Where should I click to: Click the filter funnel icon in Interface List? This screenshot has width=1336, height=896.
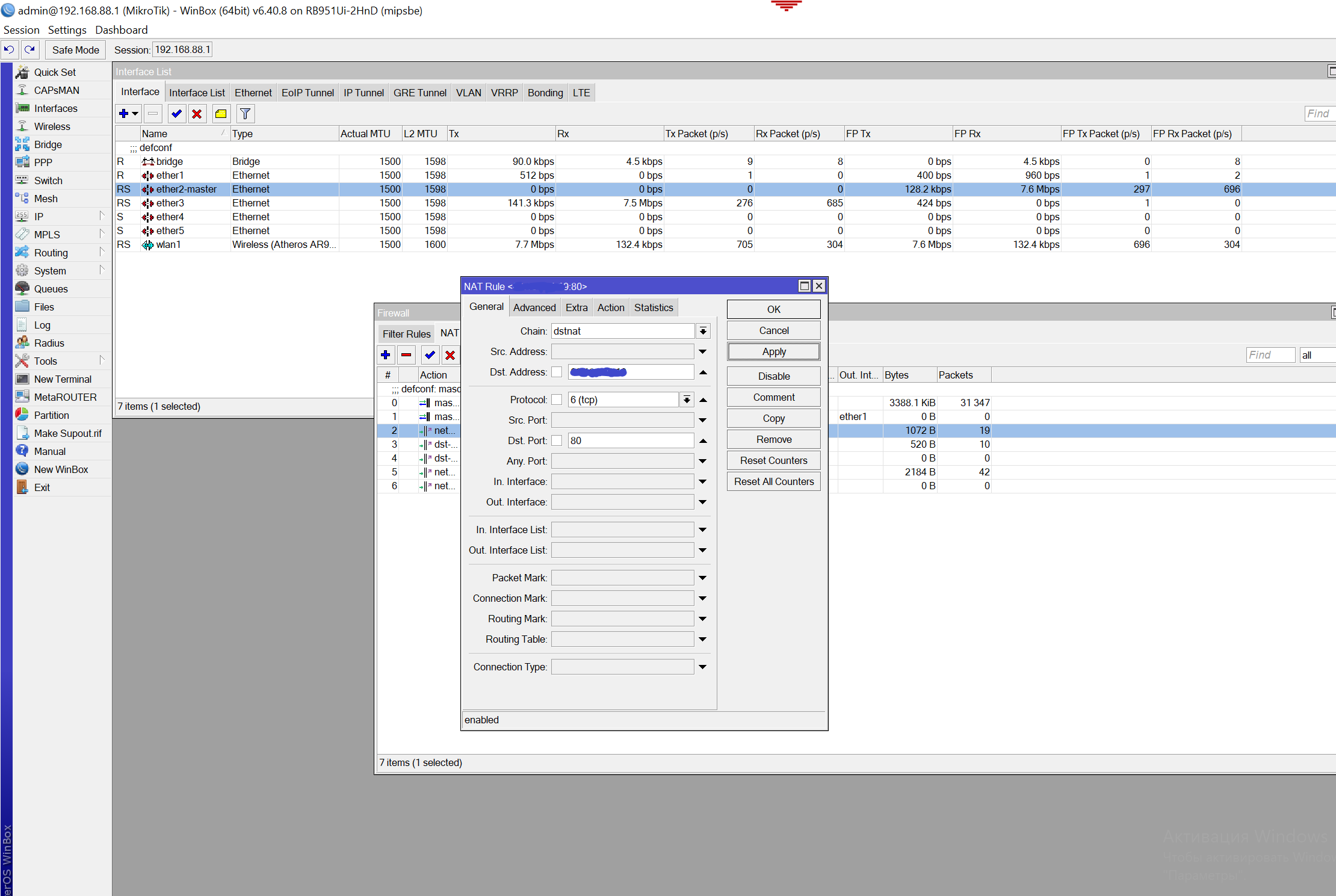point(245,114)
